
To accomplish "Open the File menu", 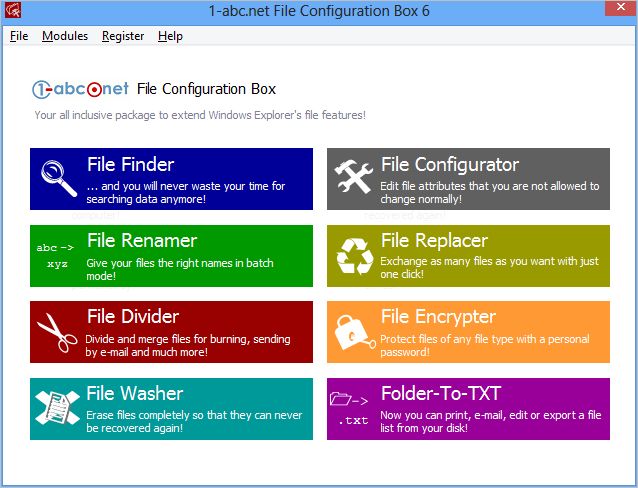I will 19,36.
